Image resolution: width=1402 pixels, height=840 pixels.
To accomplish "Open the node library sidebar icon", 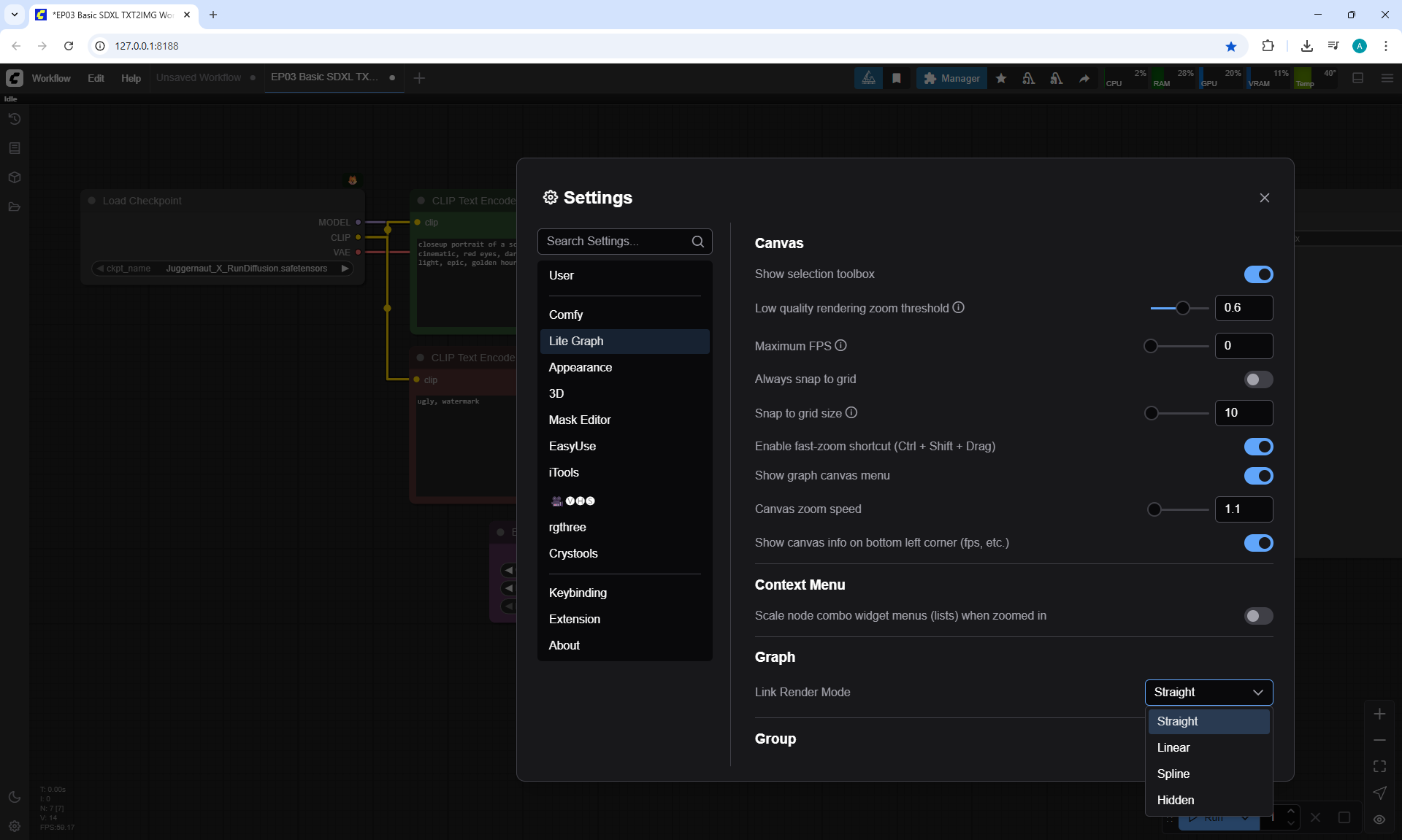I will tap(15, 148).
